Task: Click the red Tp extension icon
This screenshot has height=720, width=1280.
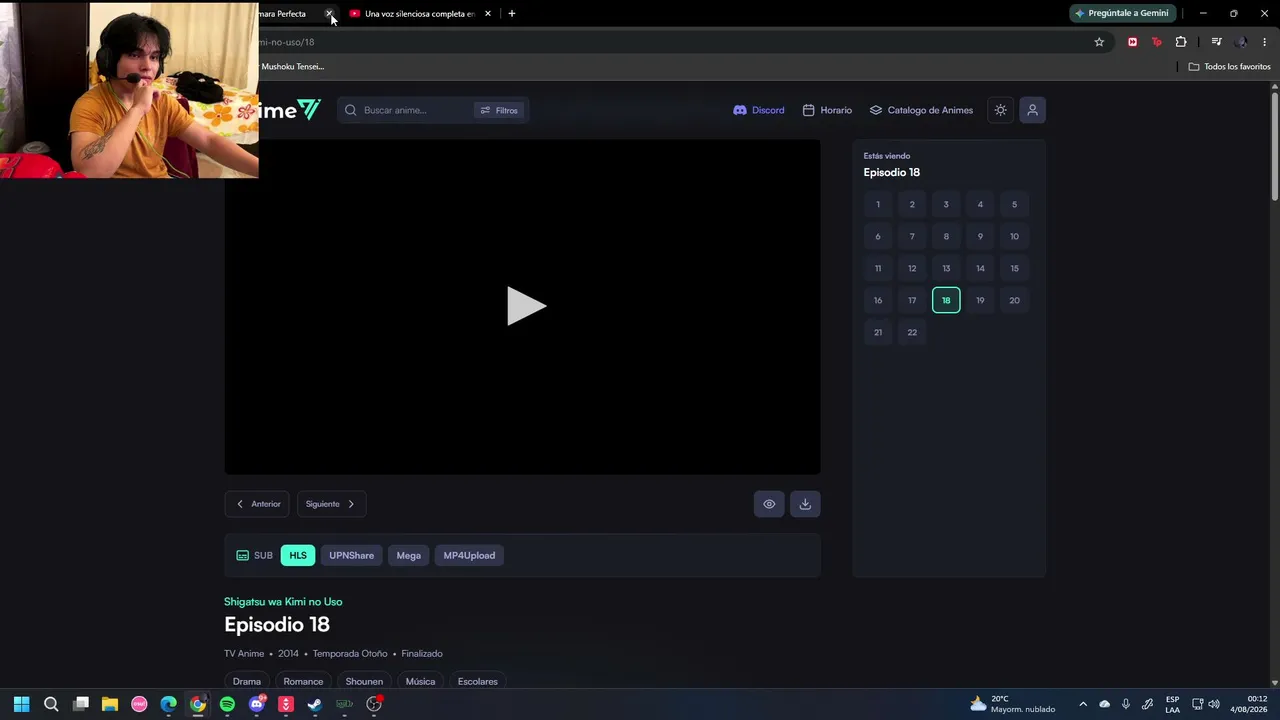Action: 1157,42
